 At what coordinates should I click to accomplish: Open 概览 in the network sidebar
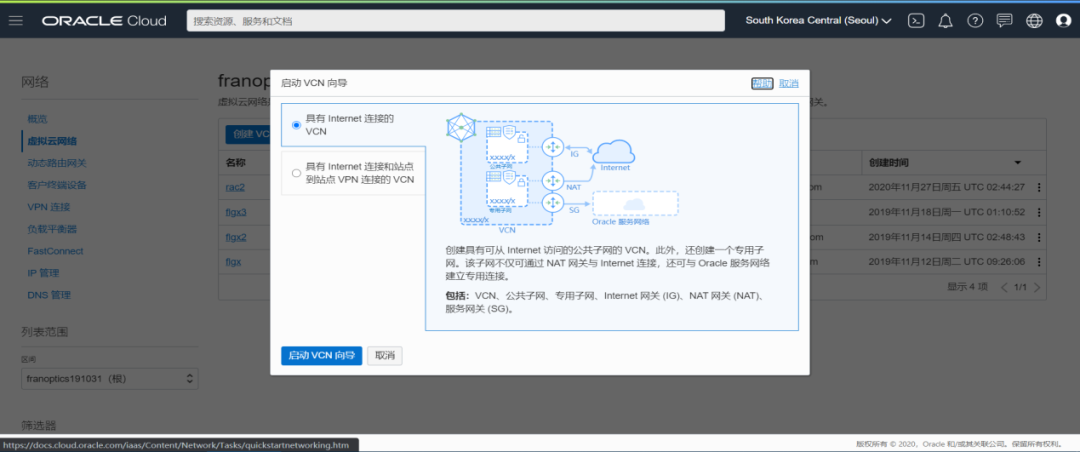(x=37, y=119)
